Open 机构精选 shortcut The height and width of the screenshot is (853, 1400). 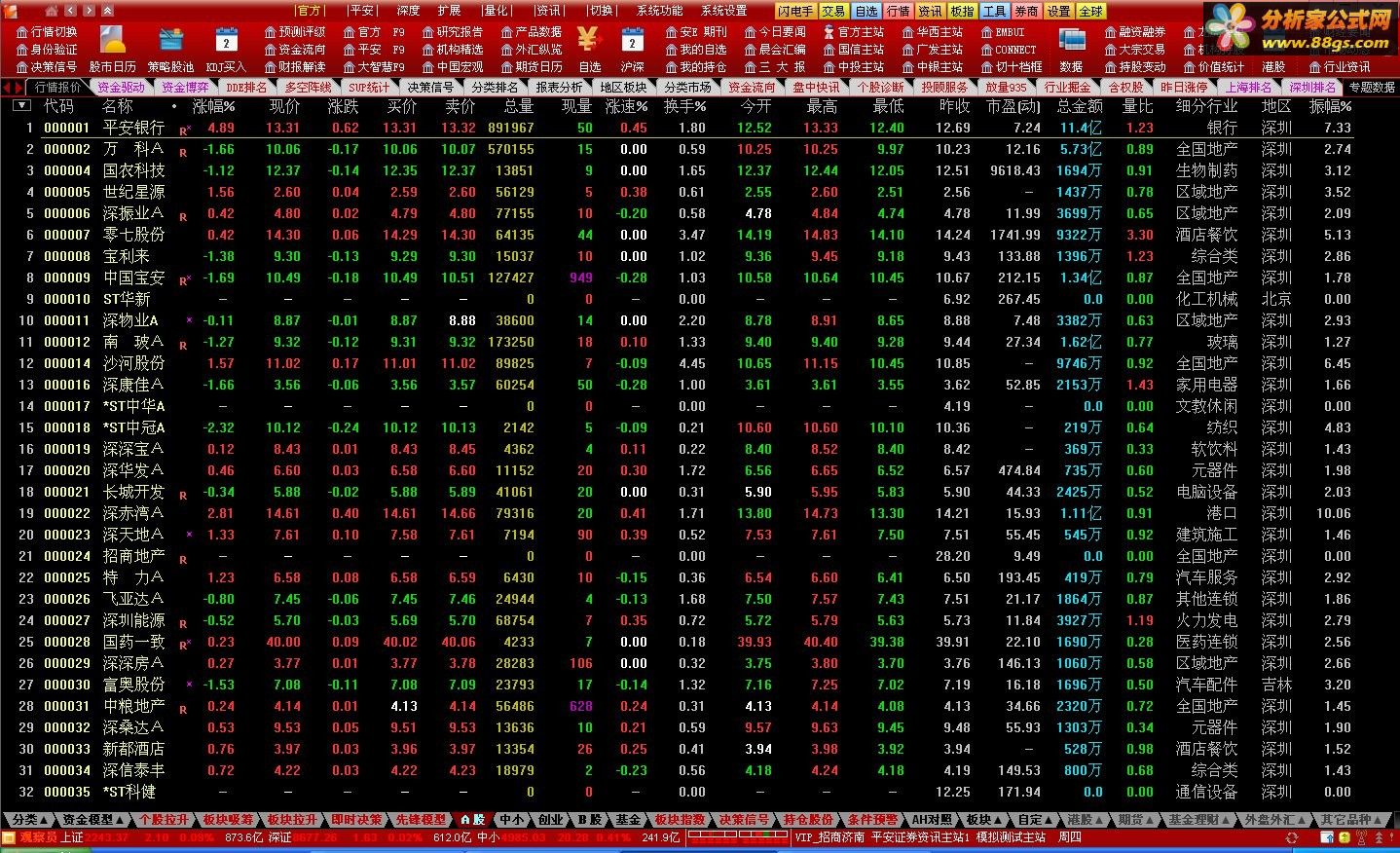click(452, 50)
